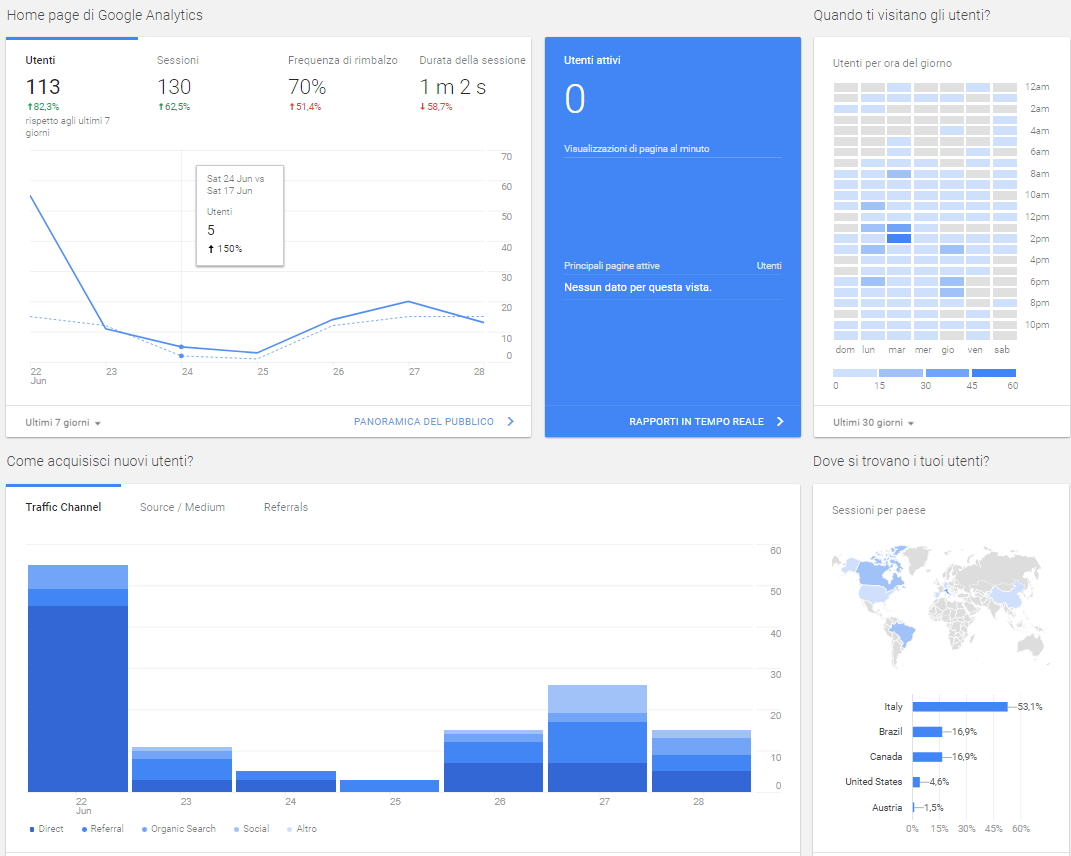This screenshot has width=1071, height=856.
Task: Open the Ultimi 30 giorni dropdown
Action: pyautogui.click(x=873, y=423)
